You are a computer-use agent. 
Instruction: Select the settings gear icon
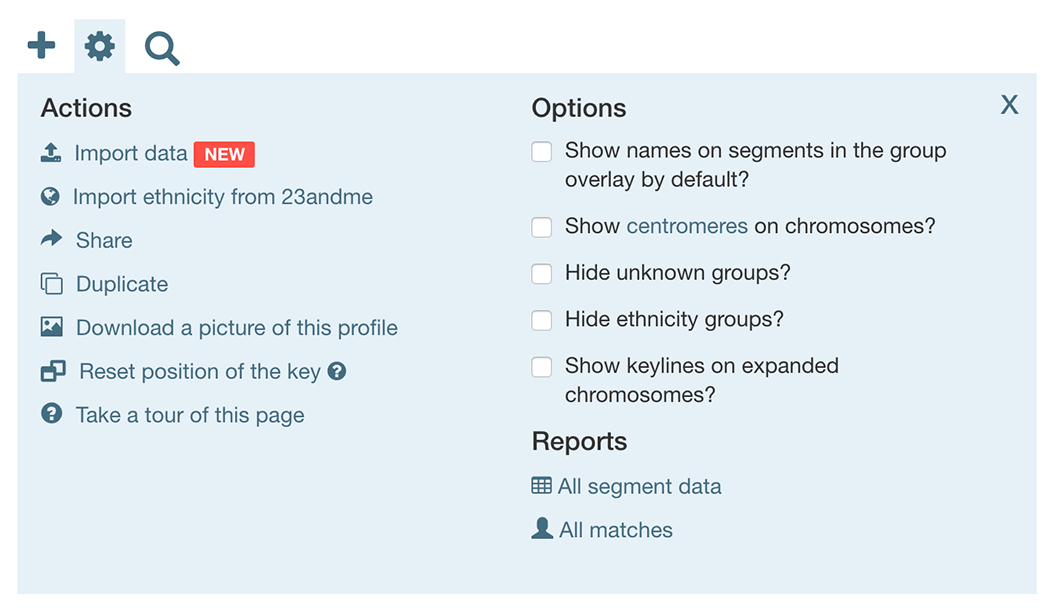coord(99,45)
